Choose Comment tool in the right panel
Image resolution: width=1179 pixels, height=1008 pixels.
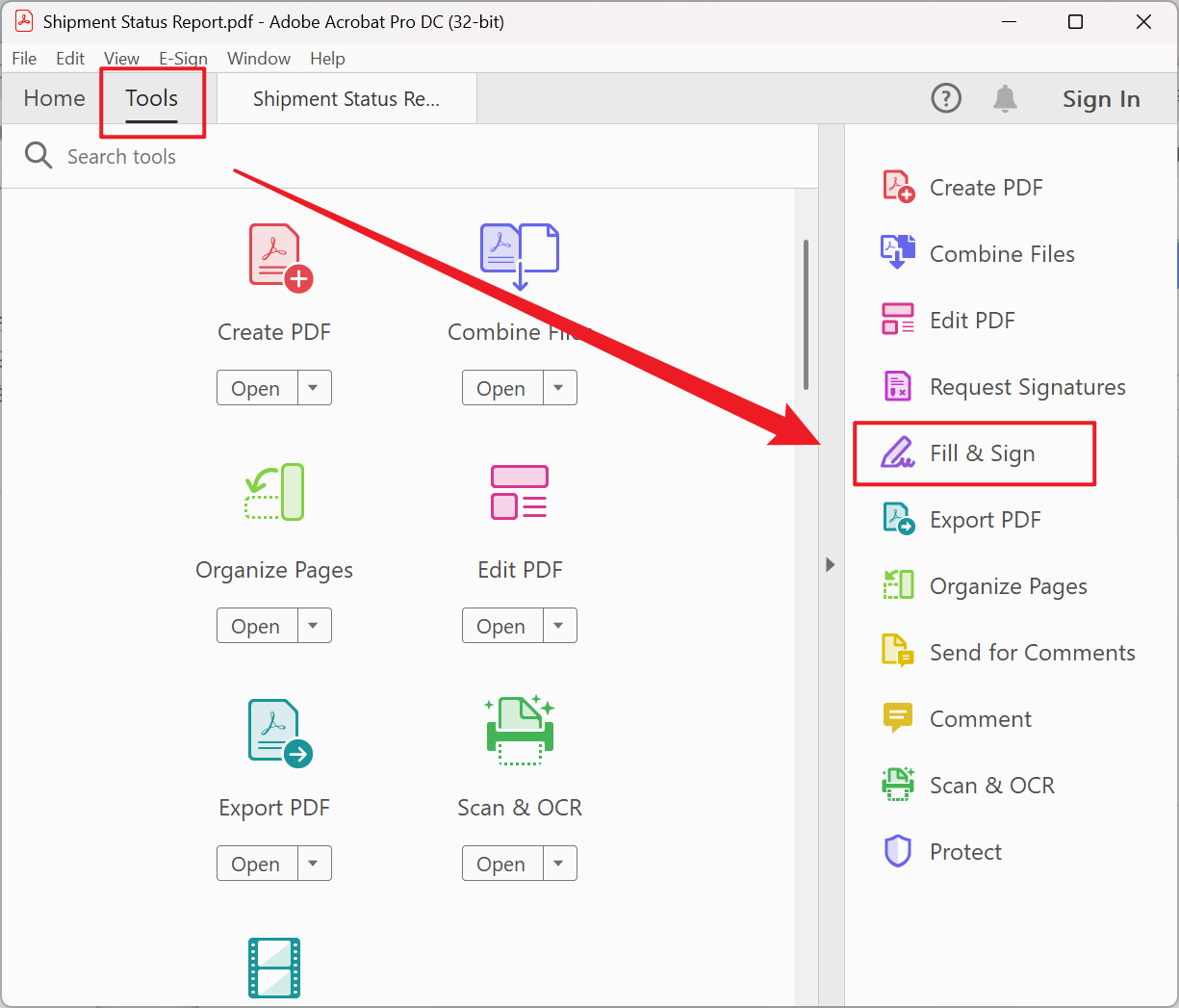980,719
